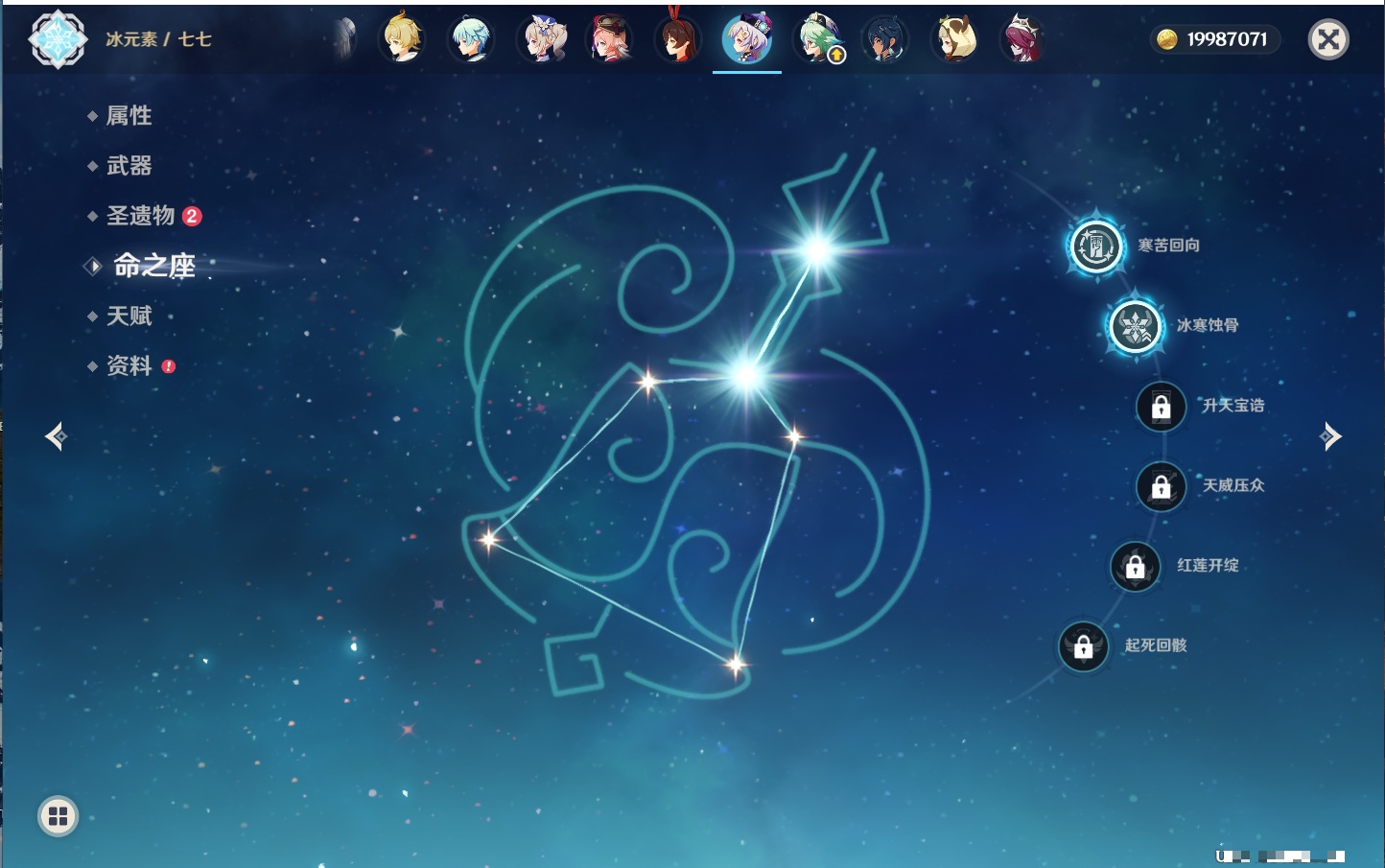
Task: Select the 命之座 constellation tab
Action: click(153, 266)
